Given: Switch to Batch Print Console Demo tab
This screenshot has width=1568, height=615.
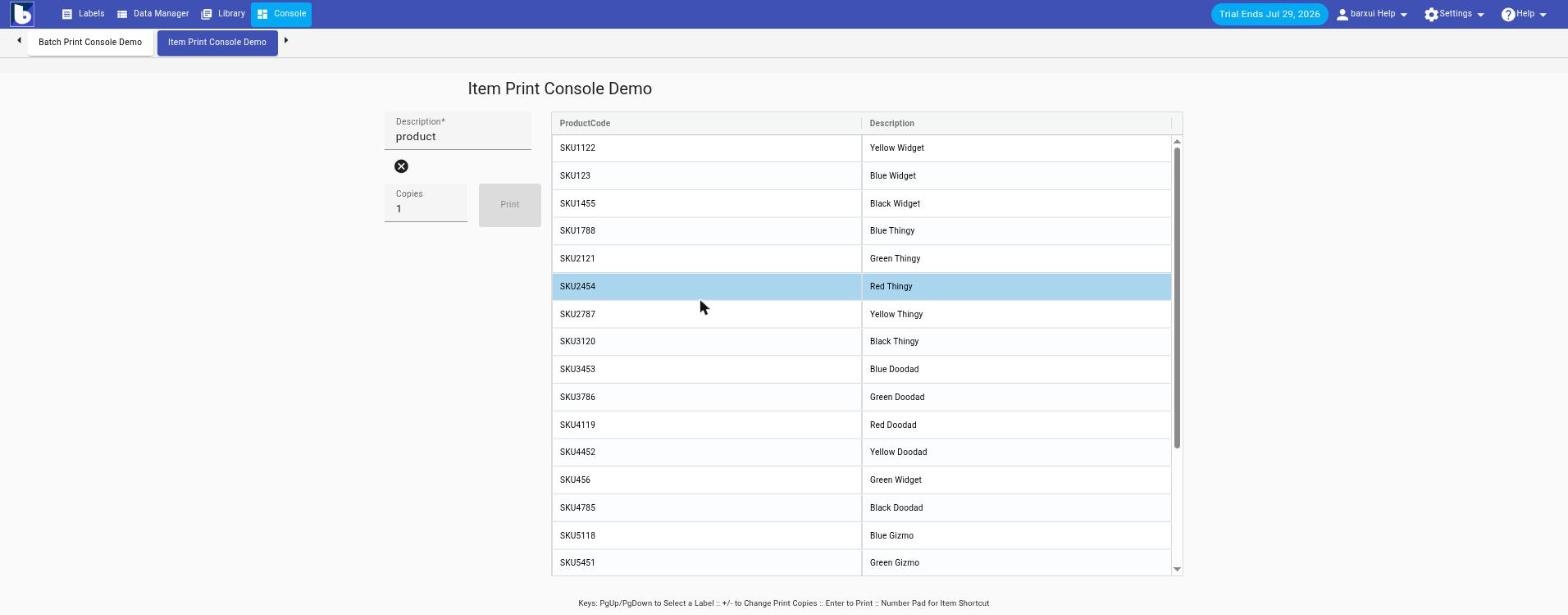Looking at the screenshot, I should pyautogui.click(x=90, y=42).
